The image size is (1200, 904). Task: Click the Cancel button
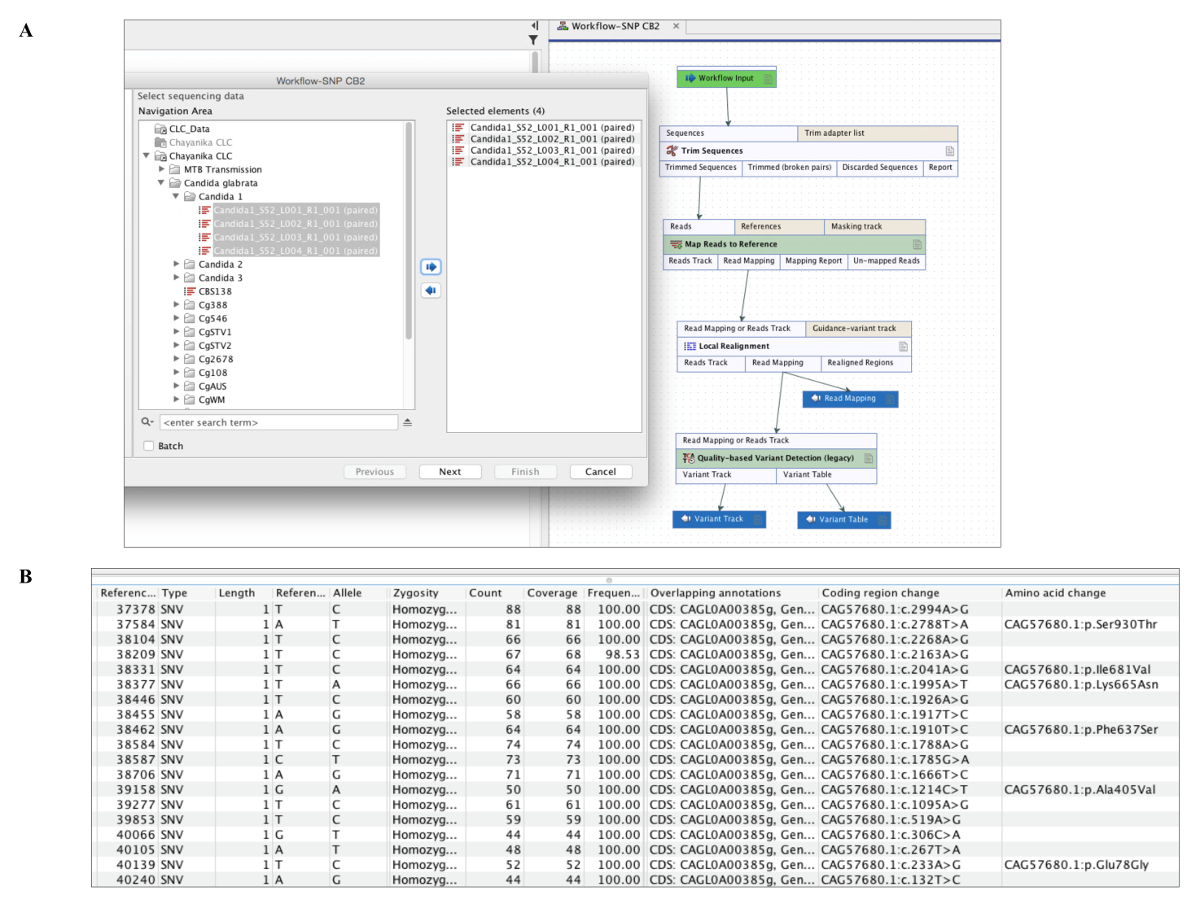click(x=600, y=472)
